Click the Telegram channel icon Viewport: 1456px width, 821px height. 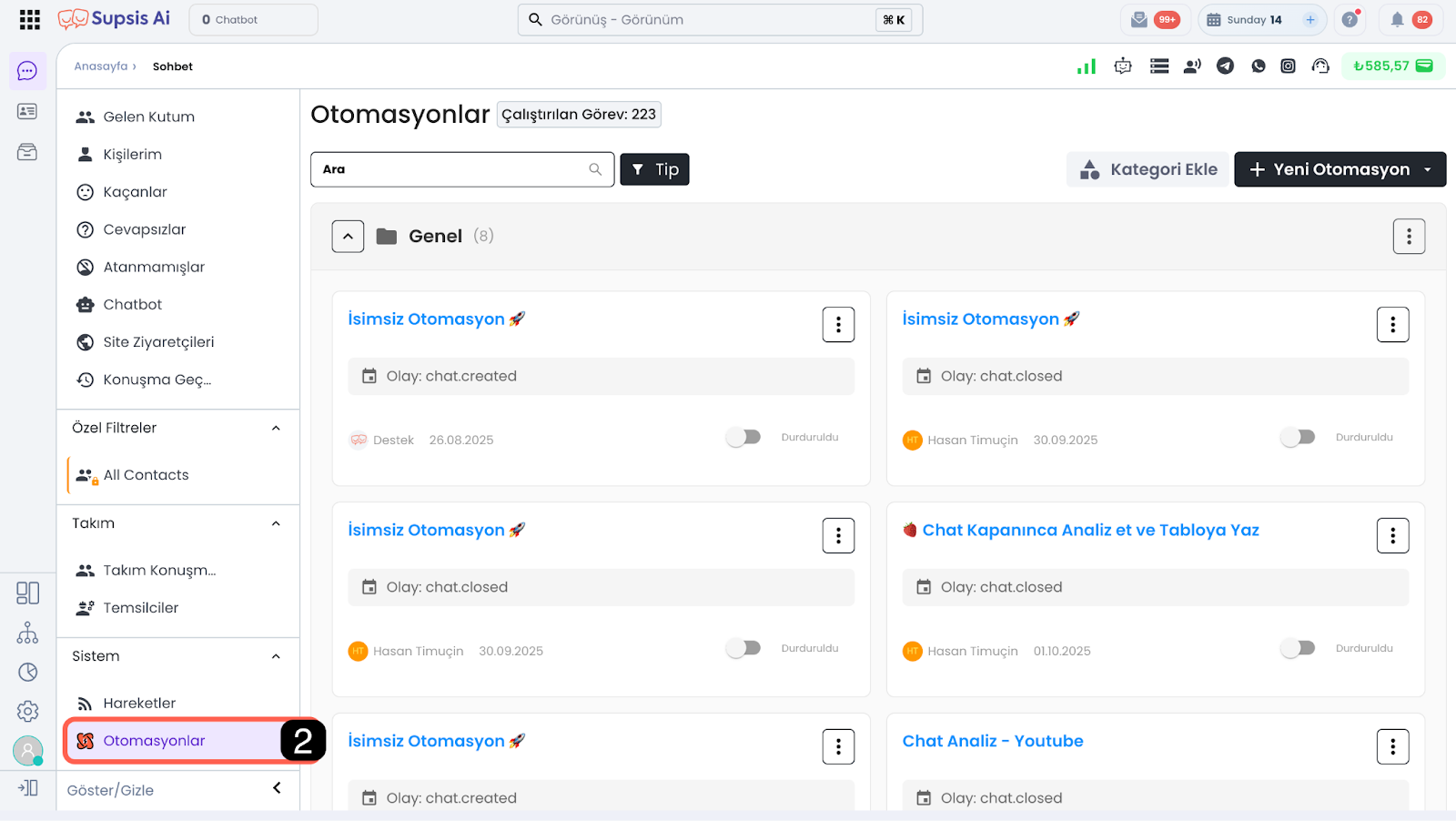(1225, 66)
